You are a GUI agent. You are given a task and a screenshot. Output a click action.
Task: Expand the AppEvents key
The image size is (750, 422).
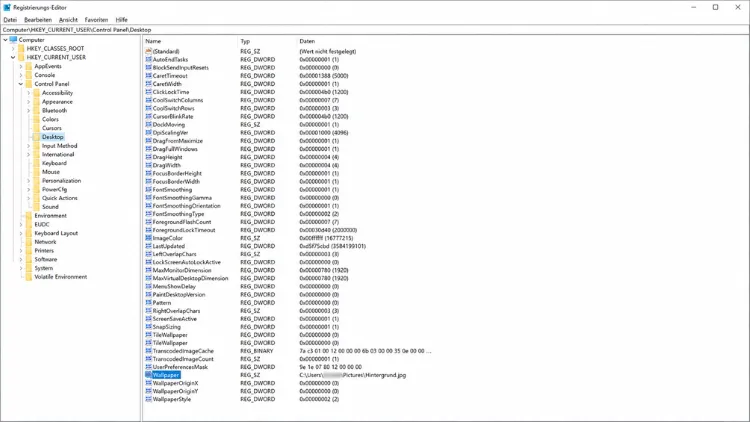tap(21, 66)
